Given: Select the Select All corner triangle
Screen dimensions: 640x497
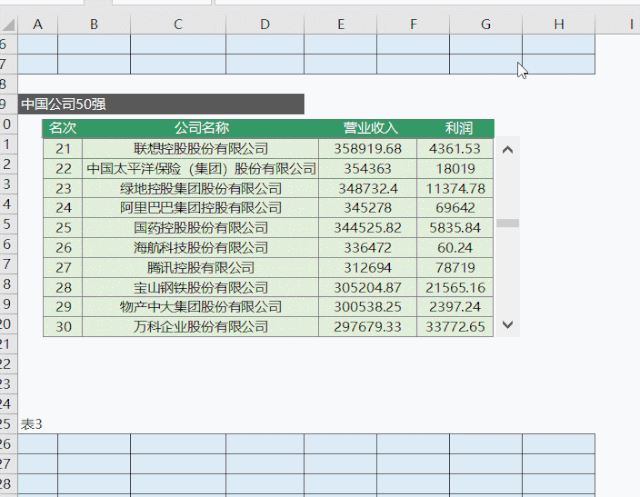Looking at the screenshot, I should [8, 24].
